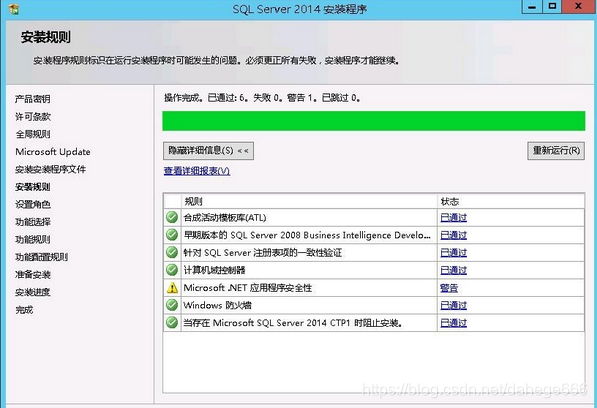Click rule text 针对 SQL Server 注册表项的一致性验证
This screenshot has width=597, height=408.
tap(263, 253)
